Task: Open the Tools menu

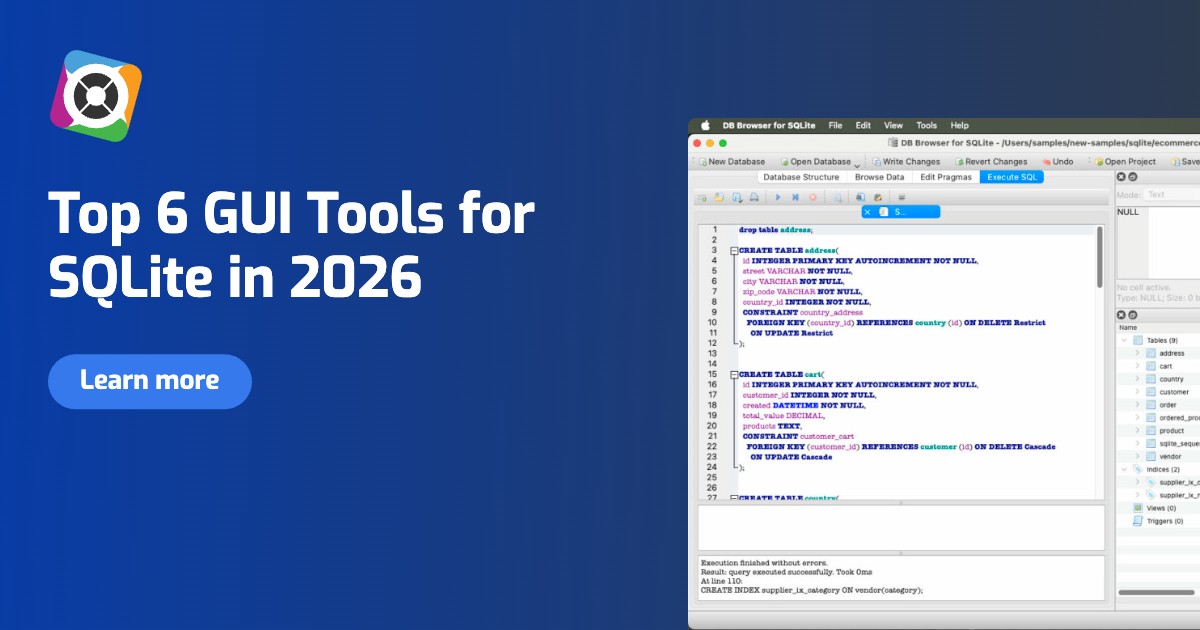Action: (x=927, y=126)
